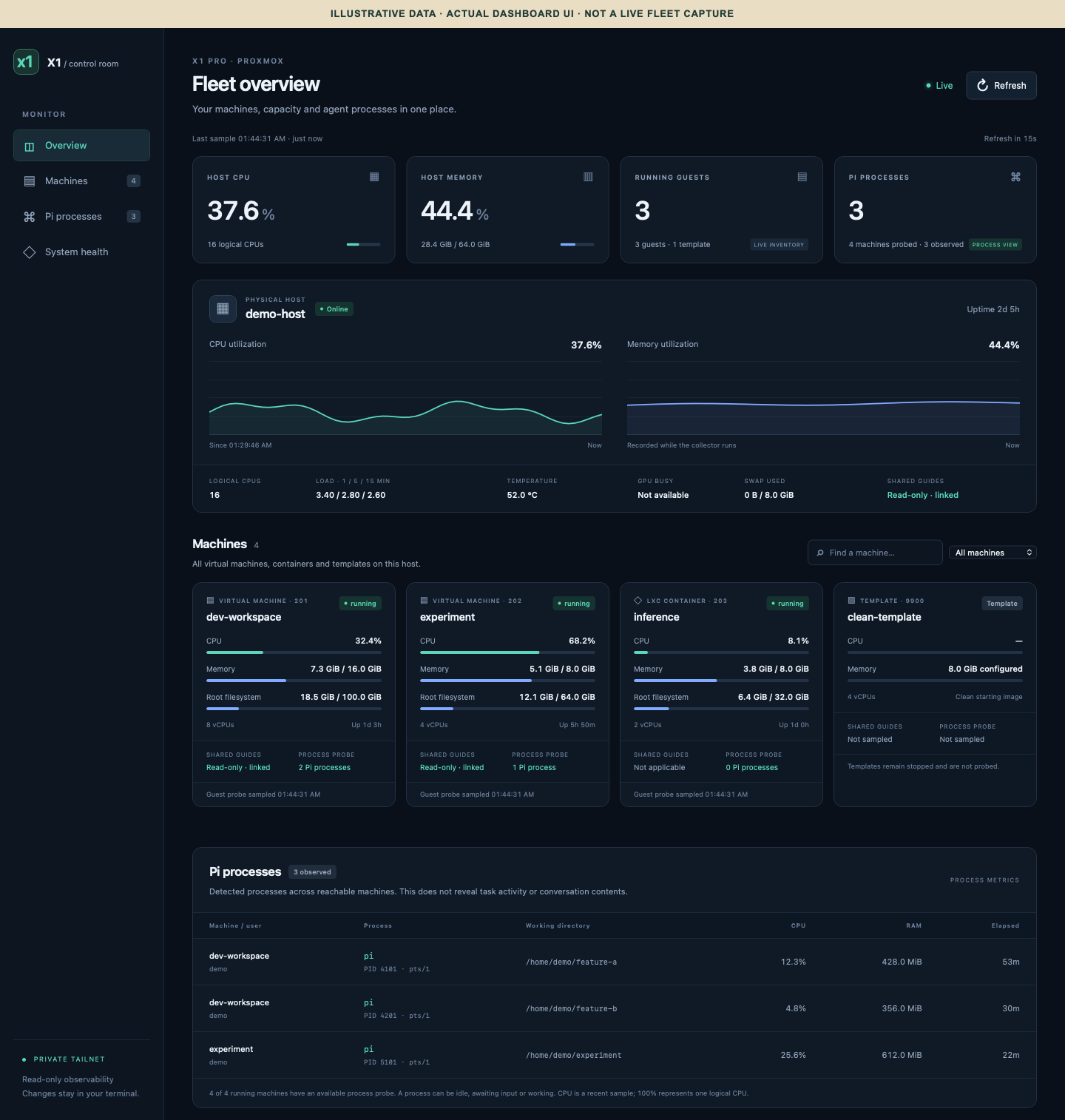Click the /home/demo/feature-a working directory

click(x=571, y=962)
